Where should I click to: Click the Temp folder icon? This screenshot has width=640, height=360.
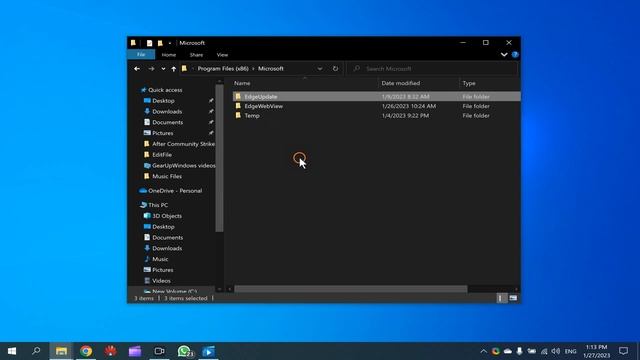point(238,116)
